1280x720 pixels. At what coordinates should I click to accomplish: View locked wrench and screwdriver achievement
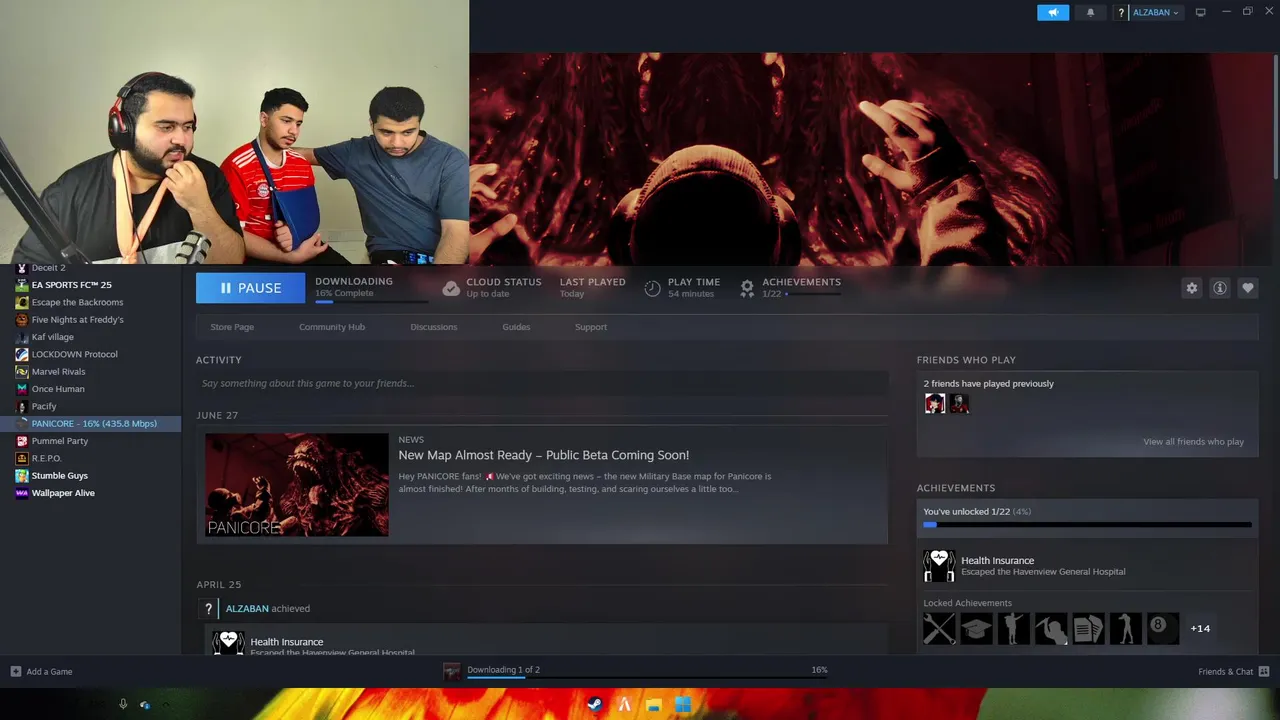point(939,629)
